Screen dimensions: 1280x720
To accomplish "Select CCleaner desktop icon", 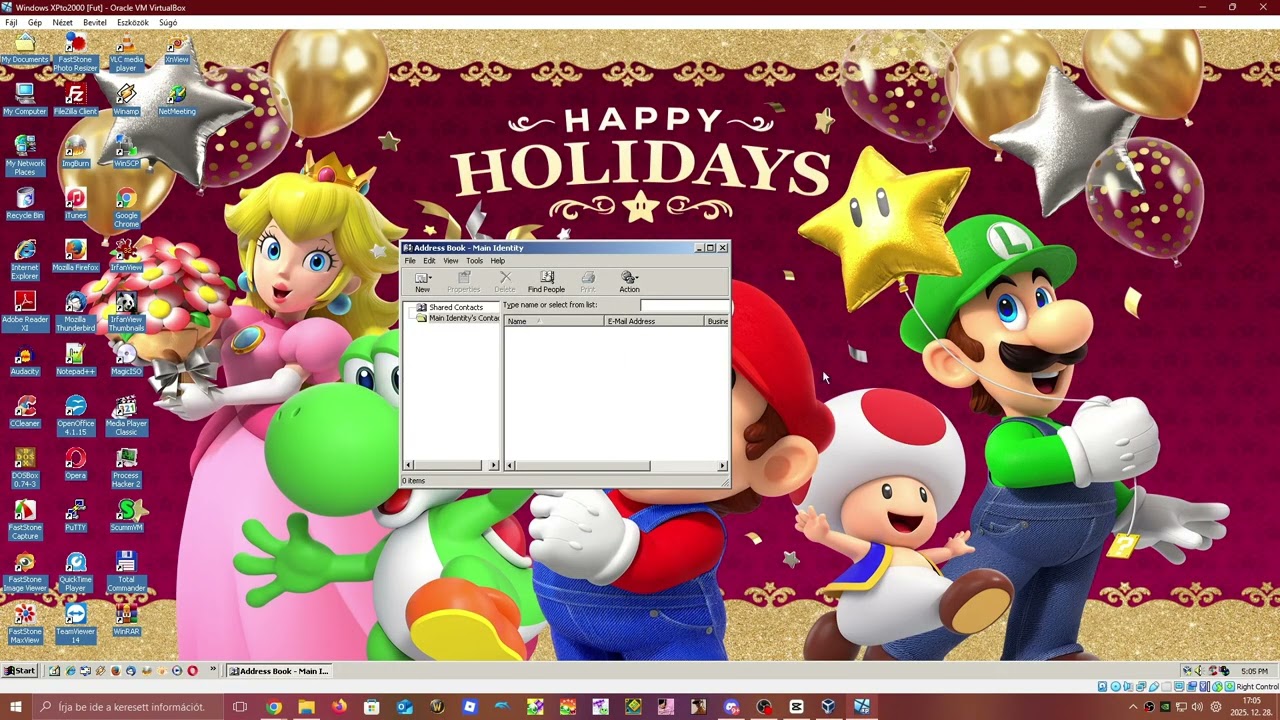I will (x=25, y=413).
